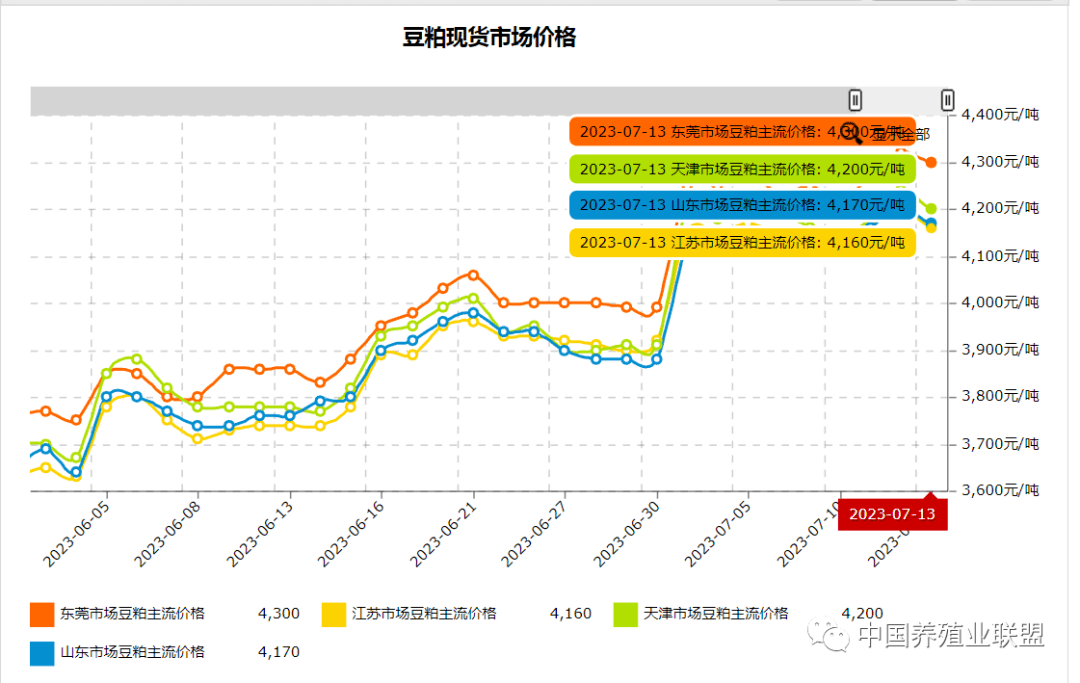Toggle the blue 山东市场豆粕主流价格 legend swatch
Screen dimensions: 1080x683
tap(42, 653)
